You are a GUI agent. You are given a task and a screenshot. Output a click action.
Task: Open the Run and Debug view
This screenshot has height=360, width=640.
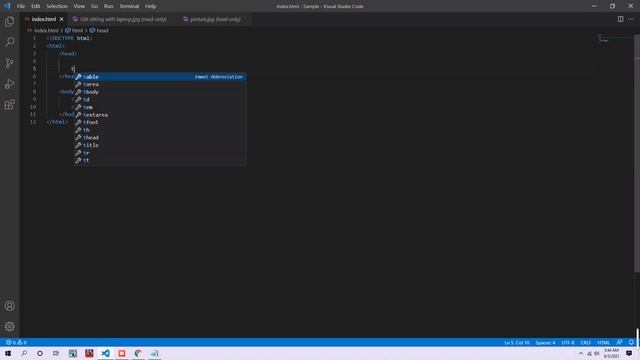[9, 84]
